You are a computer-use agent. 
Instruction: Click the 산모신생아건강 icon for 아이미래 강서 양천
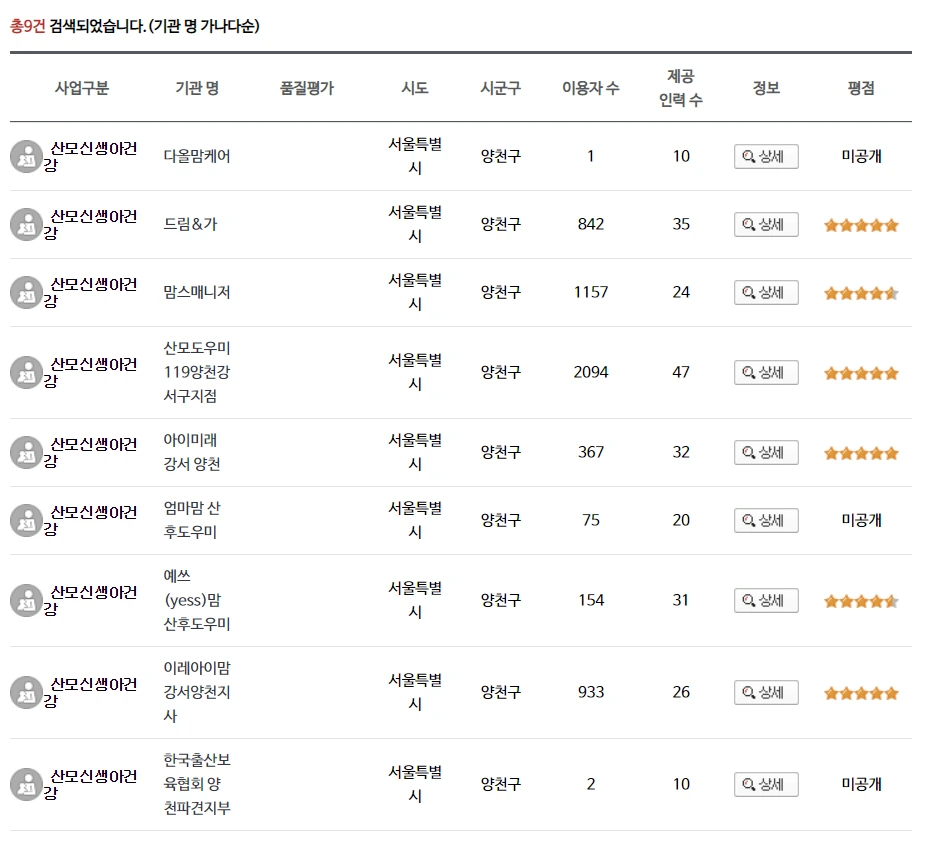(25, 452)
